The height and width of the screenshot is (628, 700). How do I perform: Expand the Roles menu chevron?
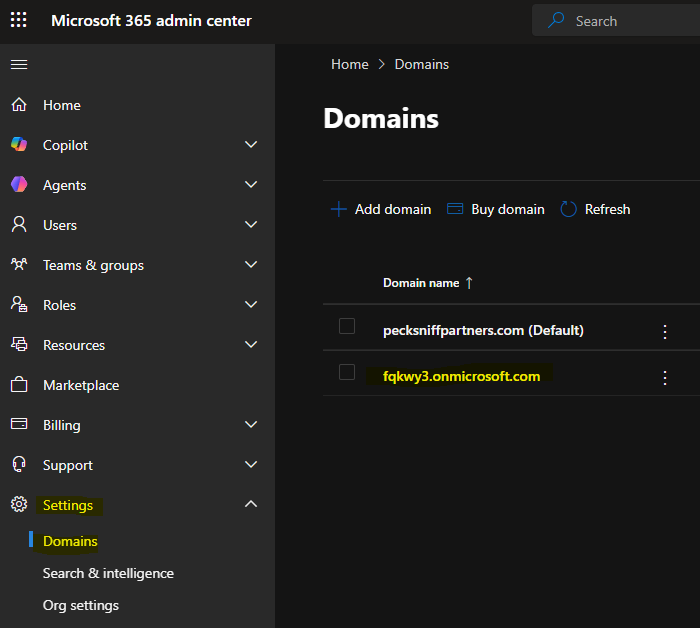[x=251, y=304]
